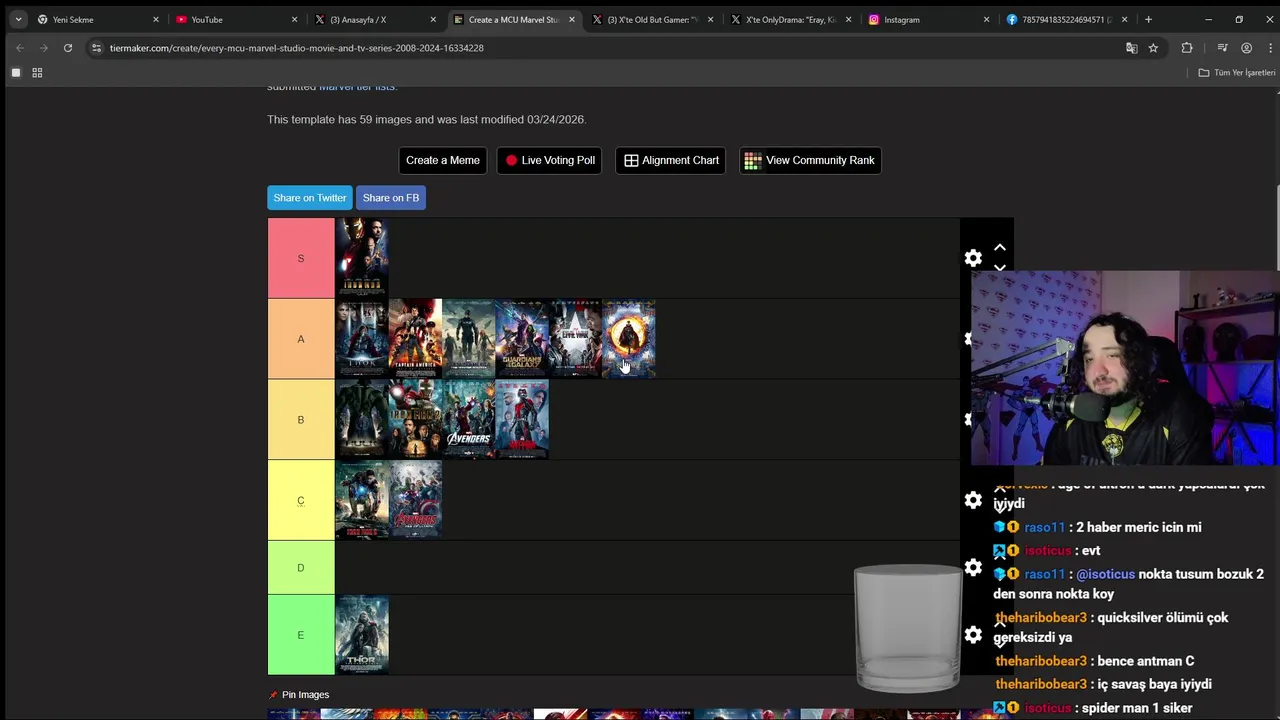Reload the tiermaker page
Screen dimensions: 1280x720
point(68,48)
